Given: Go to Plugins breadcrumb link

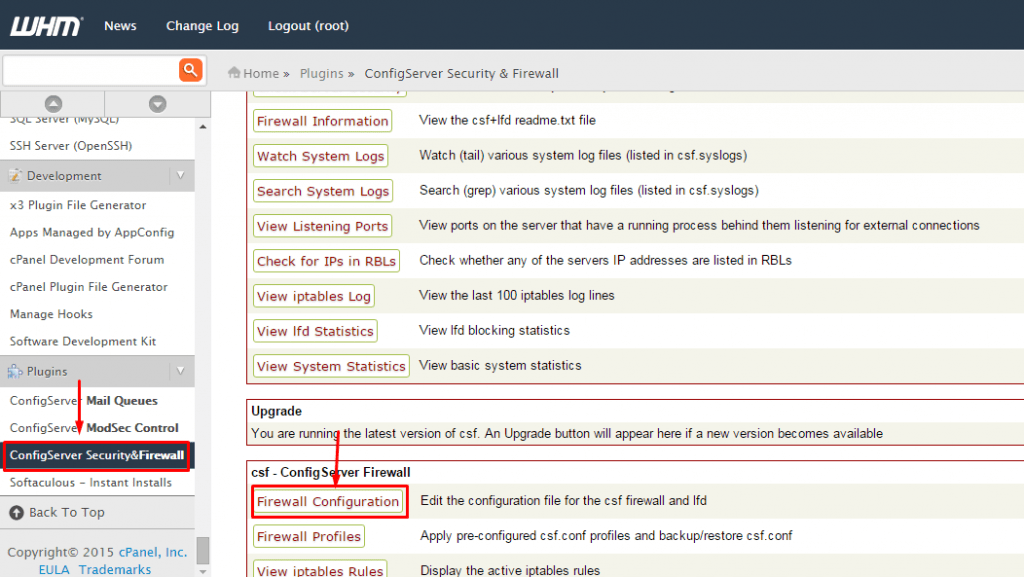Looking at the screenshot, I should [x=321, y=73].
